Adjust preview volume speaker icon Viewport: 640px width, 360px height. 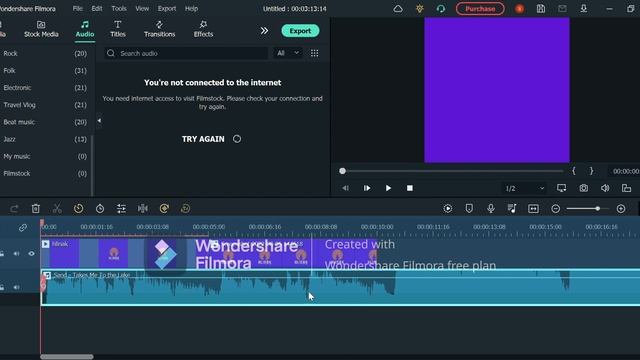(605, 188)
